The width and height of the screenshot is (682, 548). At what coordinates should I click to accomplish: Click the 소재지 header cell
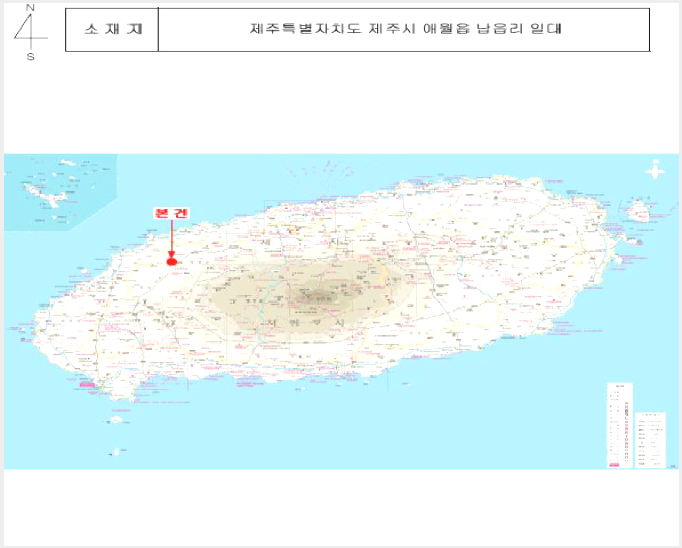click(x=112, y=30)
